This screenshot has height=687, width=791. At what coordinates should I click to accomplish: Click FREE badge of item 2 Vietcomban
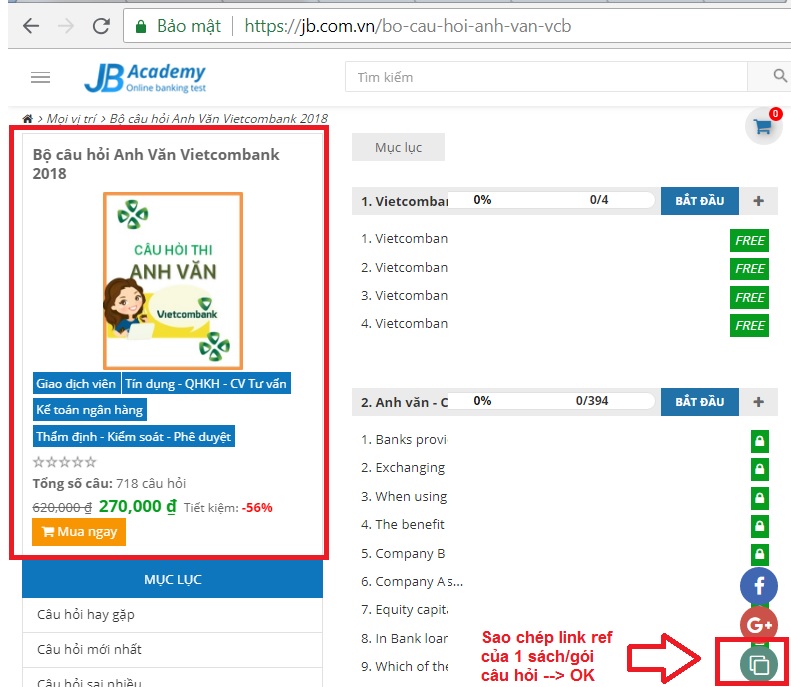pyautogui.click(x=749, y=268)
